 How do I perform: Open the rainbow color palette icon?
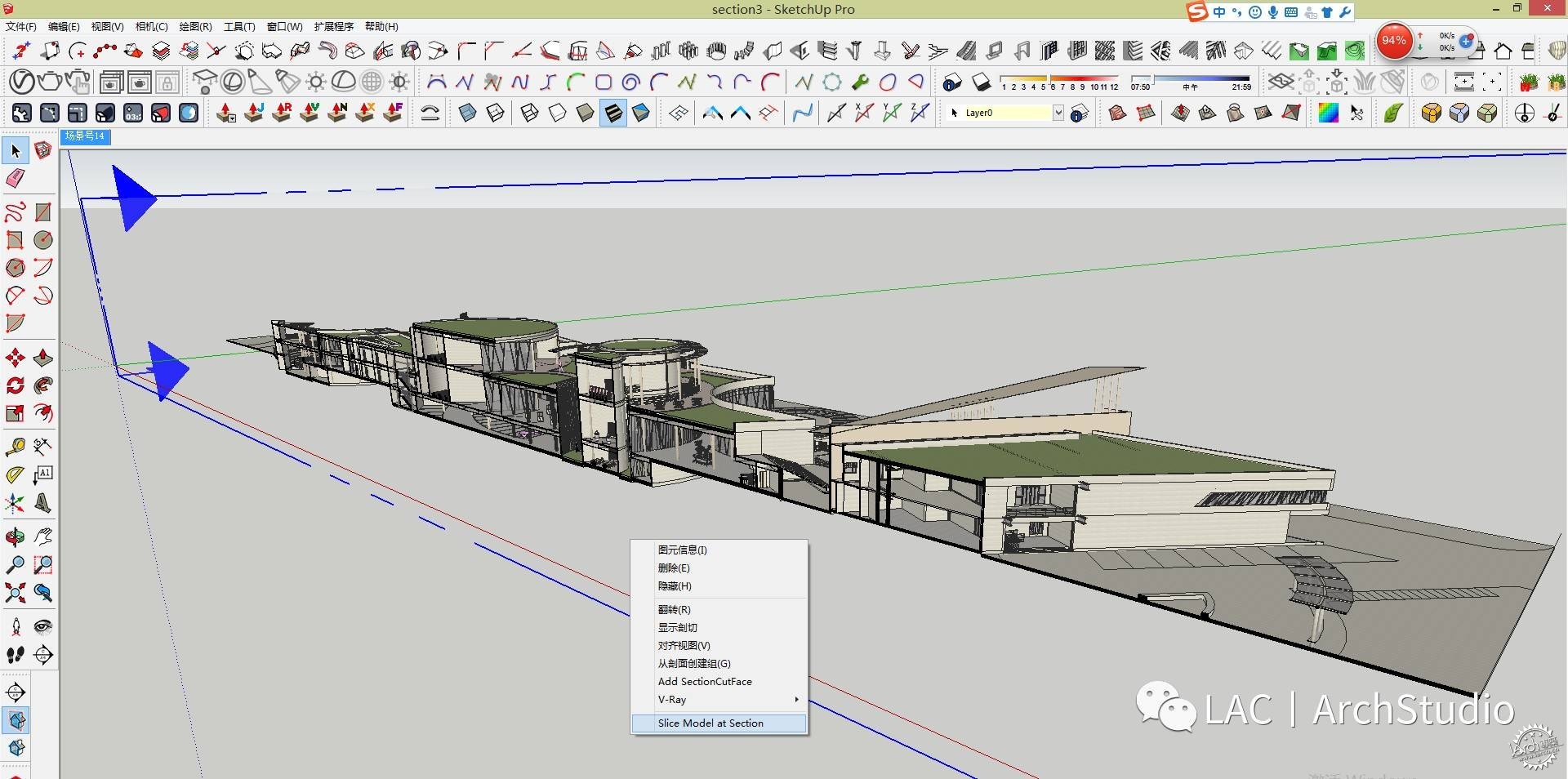point(1328,113)
